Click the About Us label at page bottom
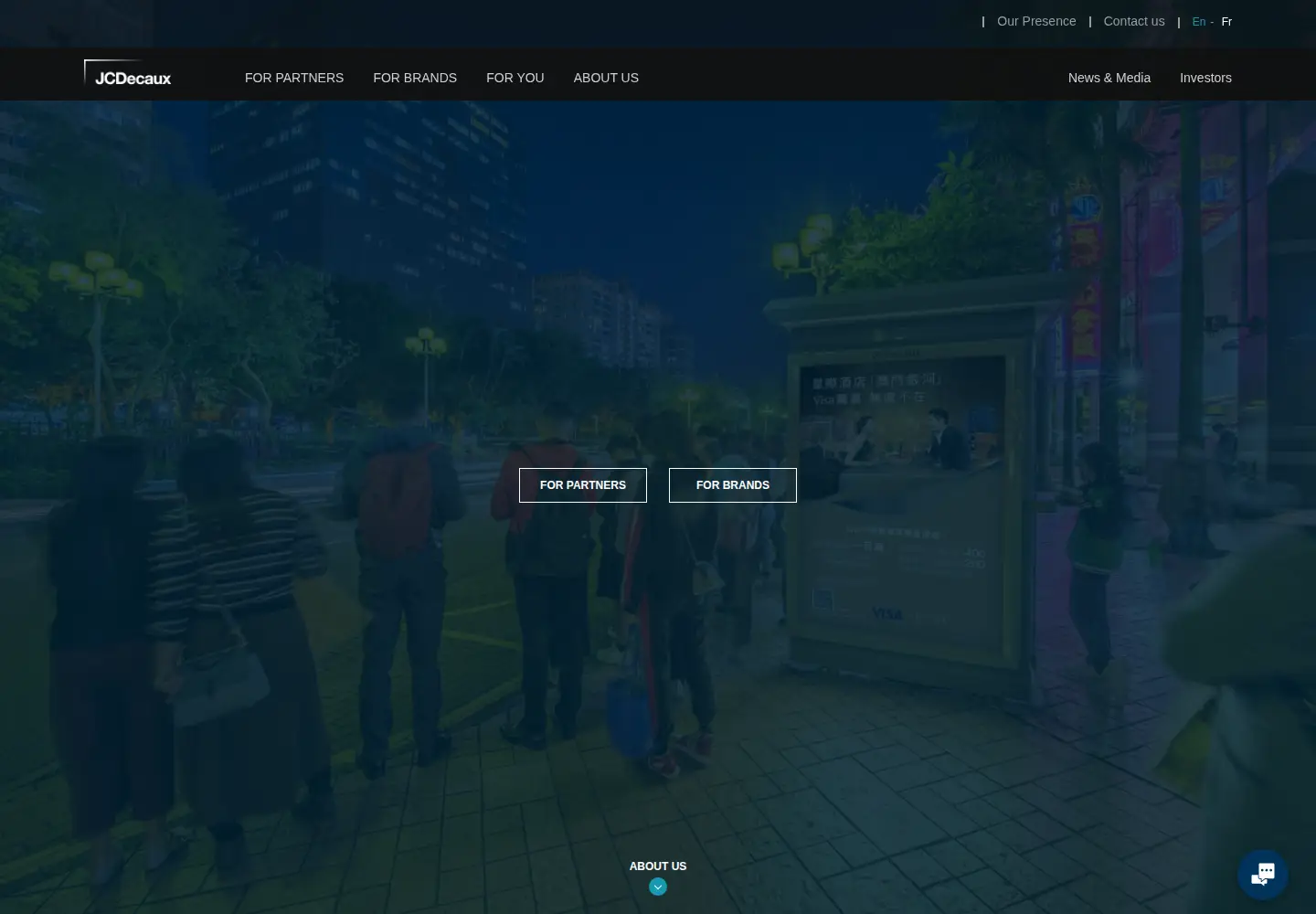The width and height of the screenshot is (1316, 914). coord(658,866)
